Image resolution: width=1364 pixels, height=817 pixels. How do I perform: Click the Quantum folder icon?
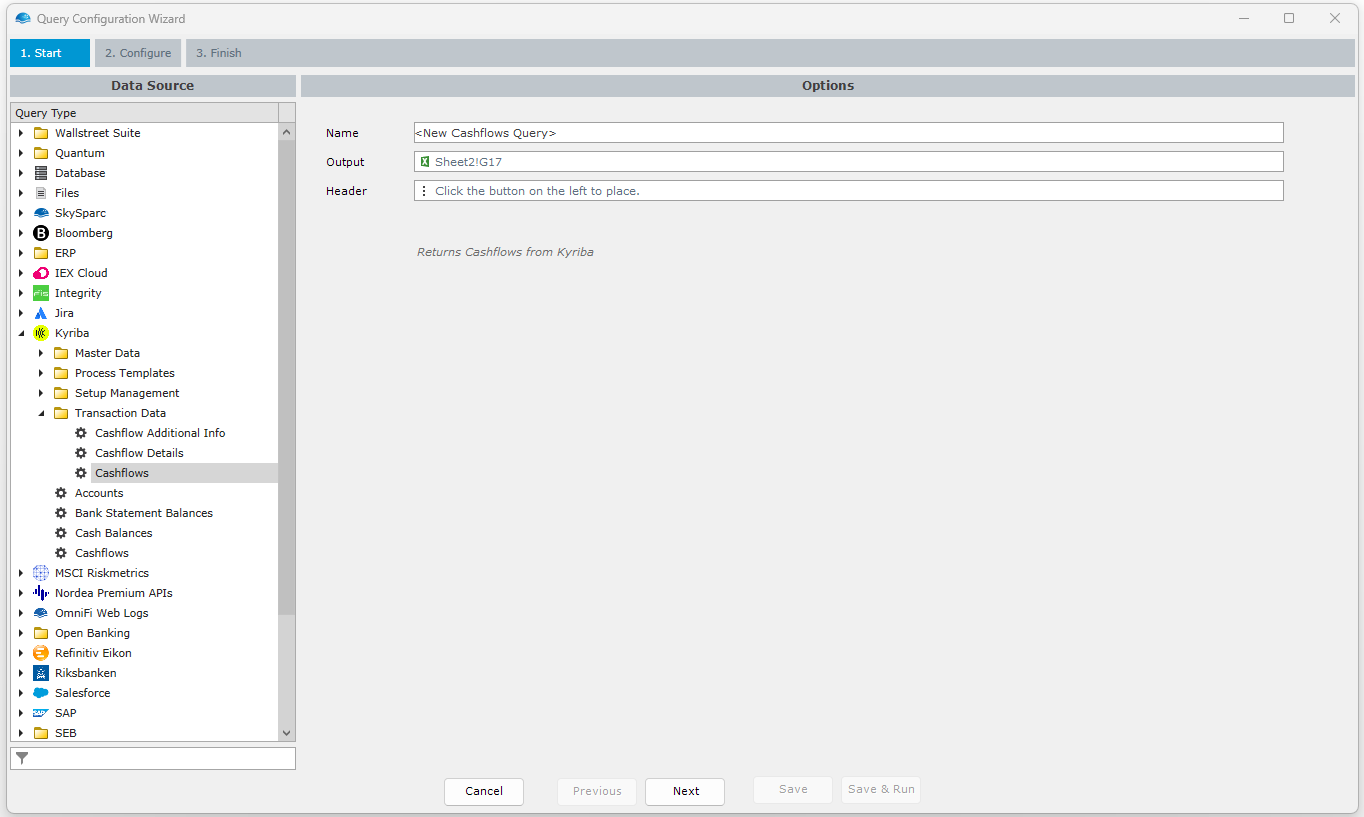click(41, 153)
